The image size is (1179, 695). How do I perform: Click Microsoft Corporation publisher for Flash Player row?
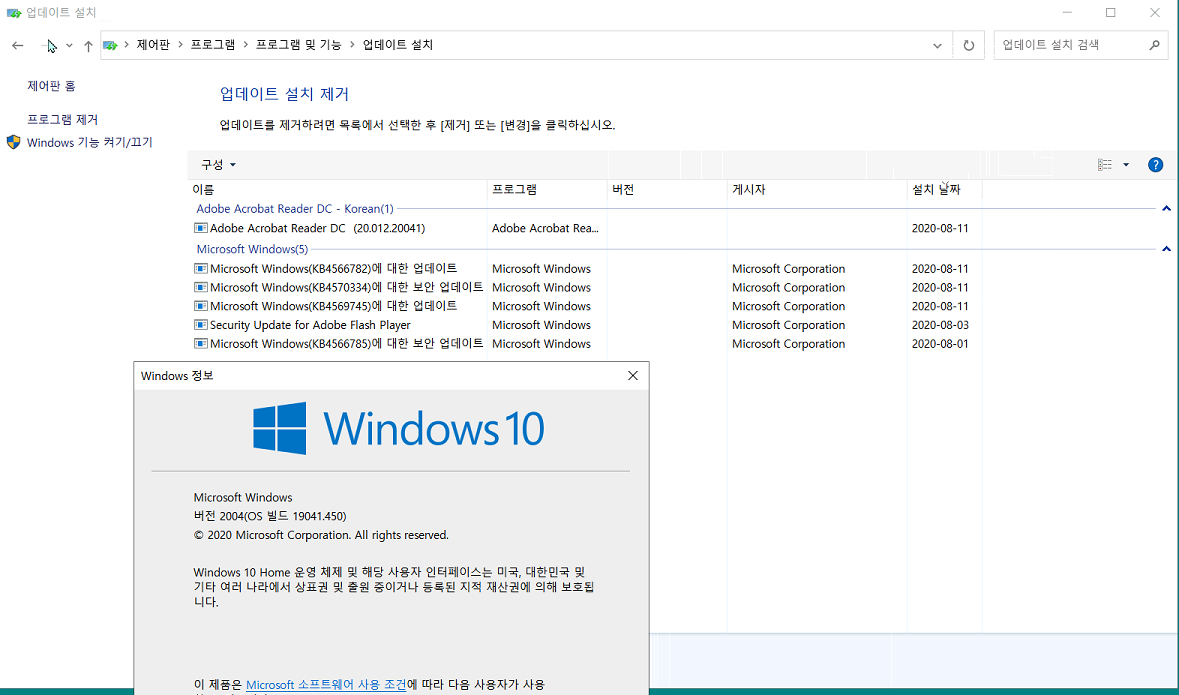[788, 325]
